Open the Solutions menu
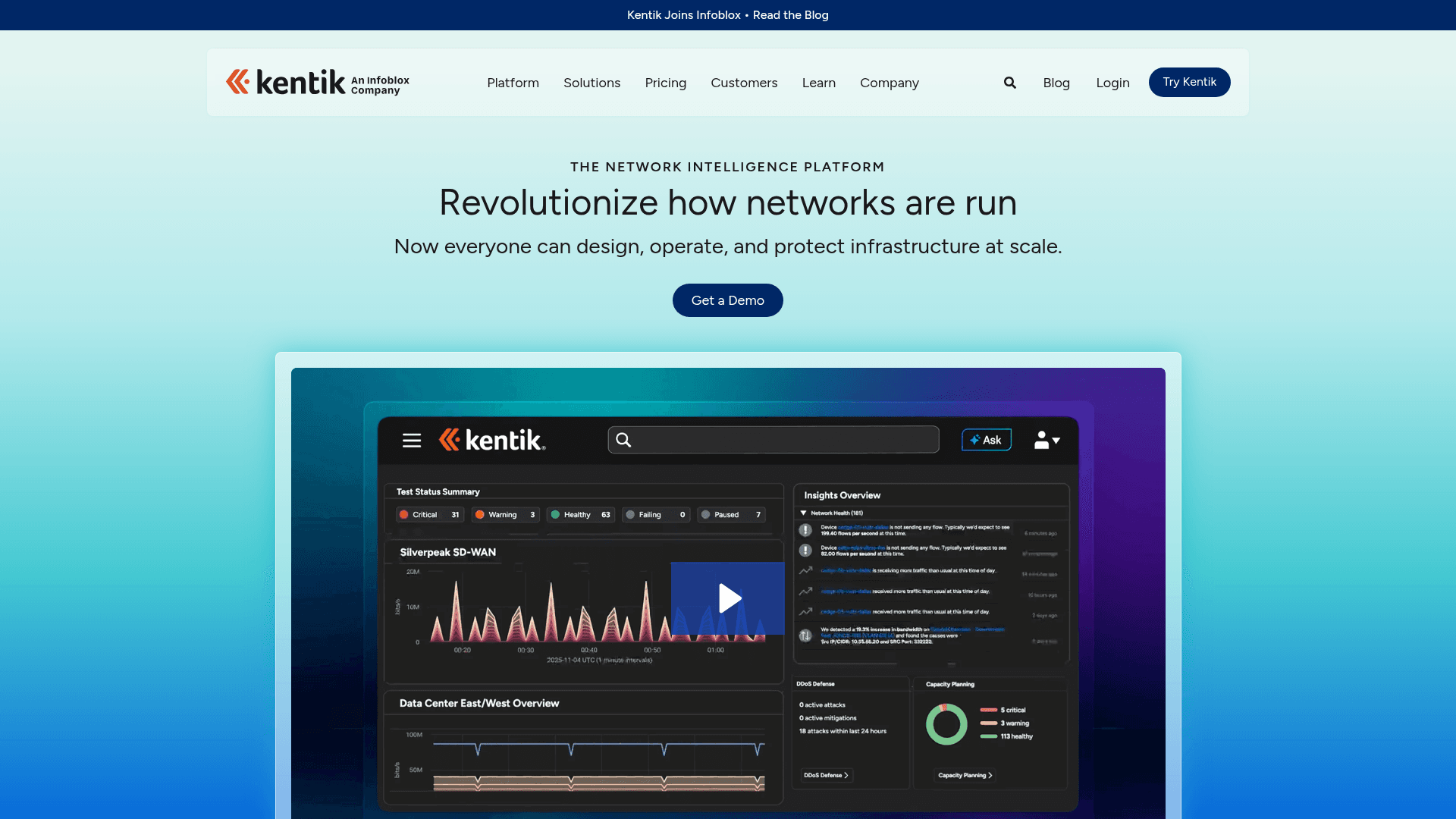 [x=591, y=83]
